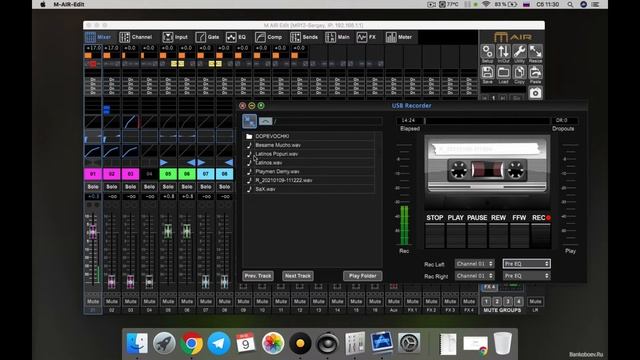Toggle Solo on channel 01
The height and width of the screenshot is (360, 640).
tap(93, 187)
